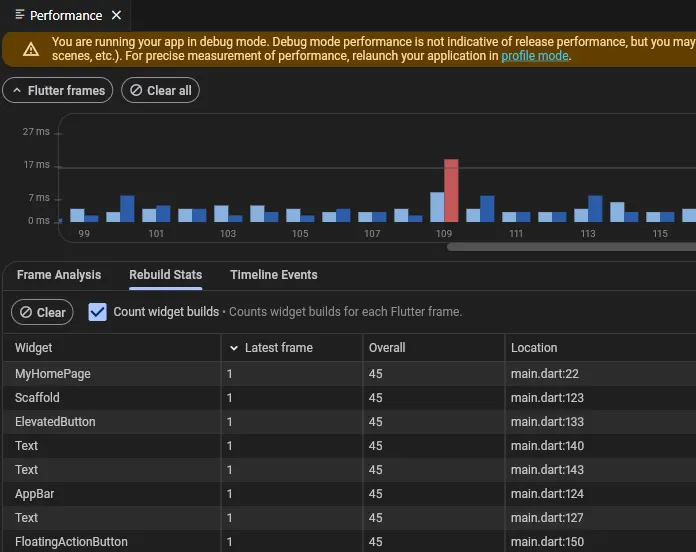Click the frames chart horizontal scrollbar
The image size is (696, 552).
click(571, 247)
